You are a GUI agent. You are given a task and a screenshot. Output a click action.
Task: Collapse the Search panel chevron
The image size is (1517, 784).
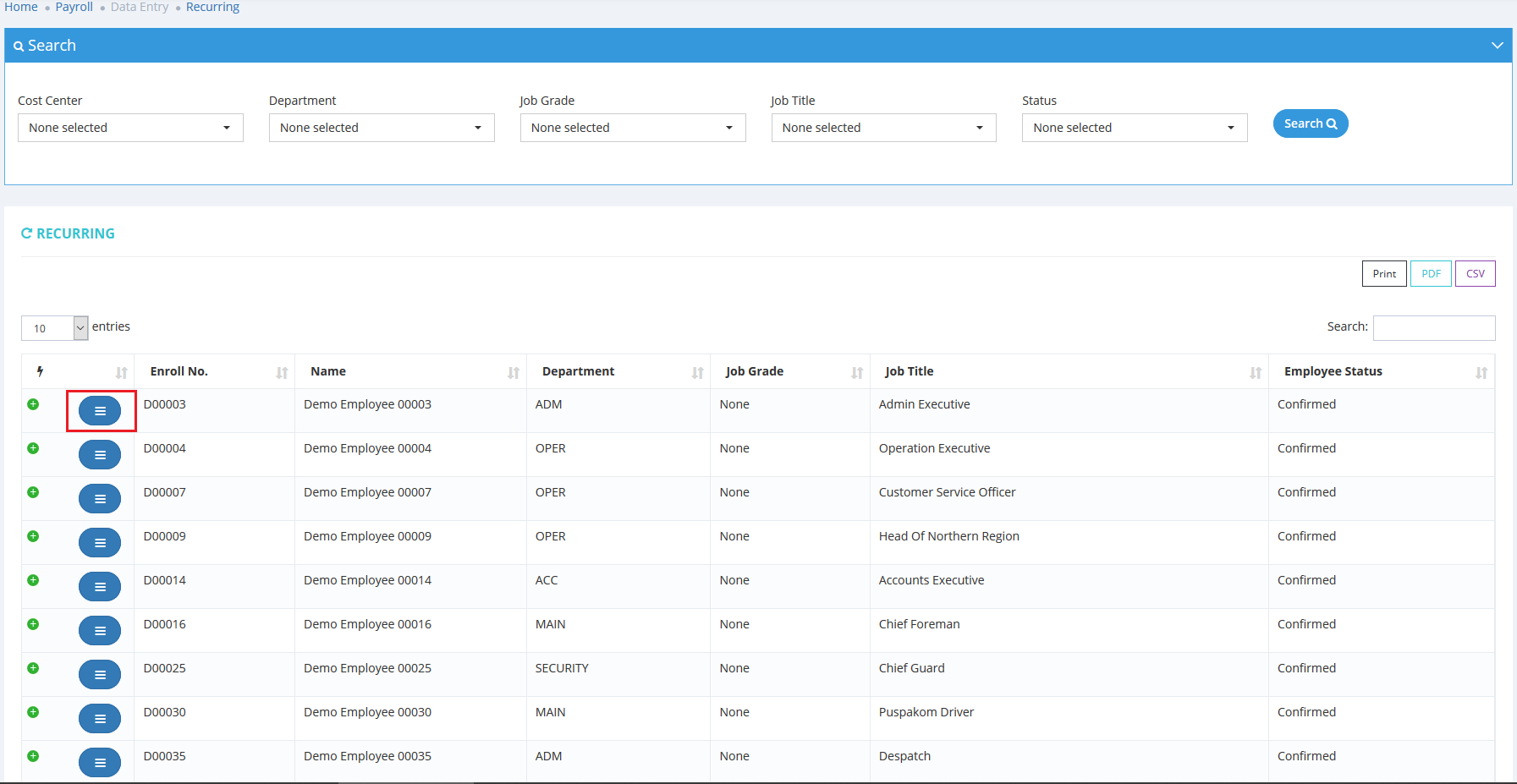coord(1497,46)
